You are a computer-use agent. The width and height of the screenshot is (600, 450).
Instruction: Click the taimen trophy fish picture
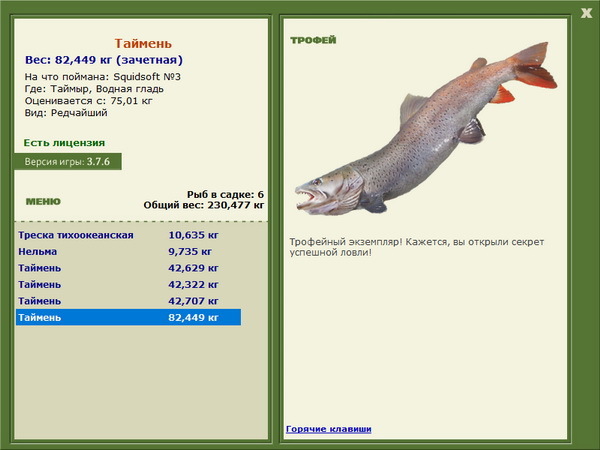pyautogui.click(x=426, y=129)
